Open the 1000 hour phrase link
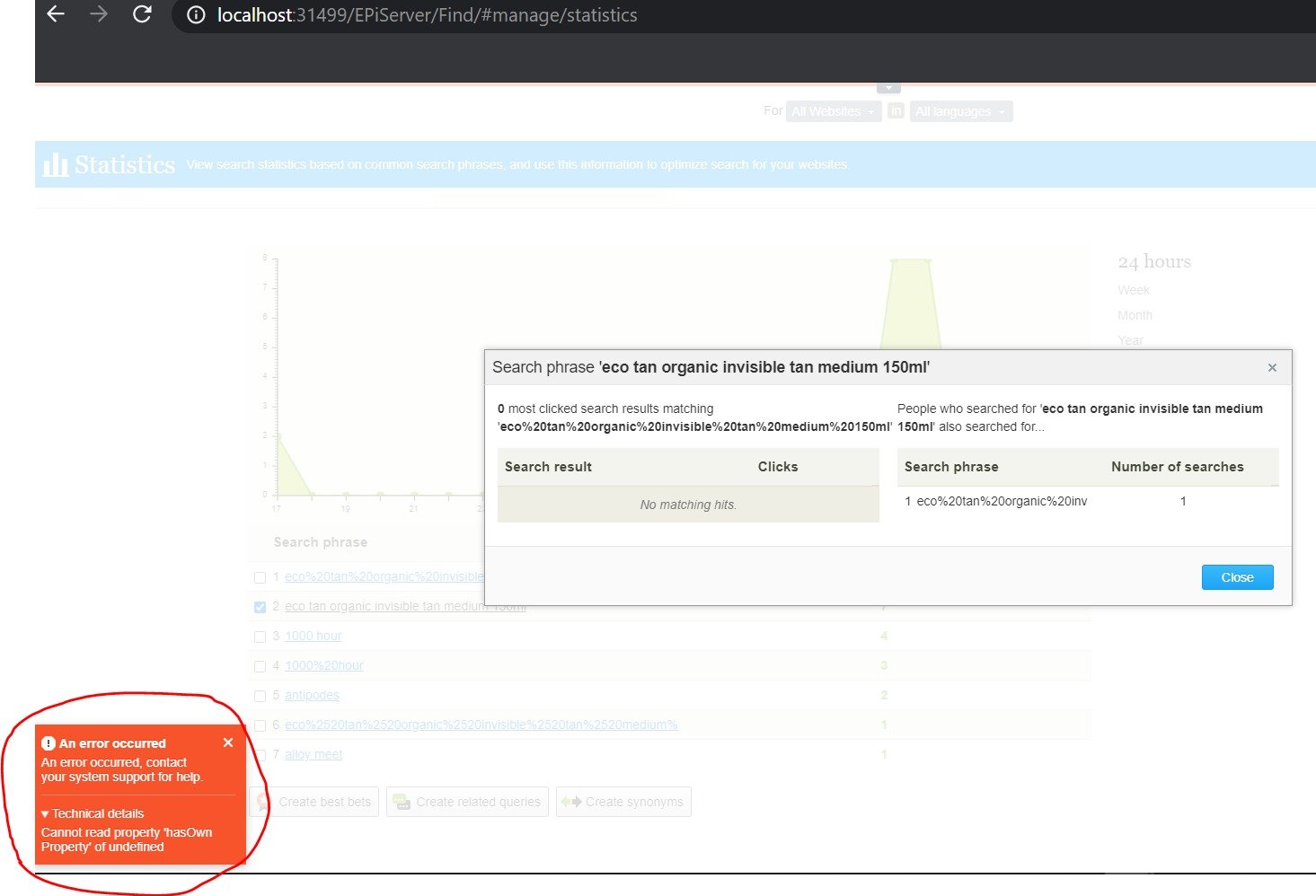Image resolution: width=1316 pixels, height=896 pixels. tap(314, 636)
